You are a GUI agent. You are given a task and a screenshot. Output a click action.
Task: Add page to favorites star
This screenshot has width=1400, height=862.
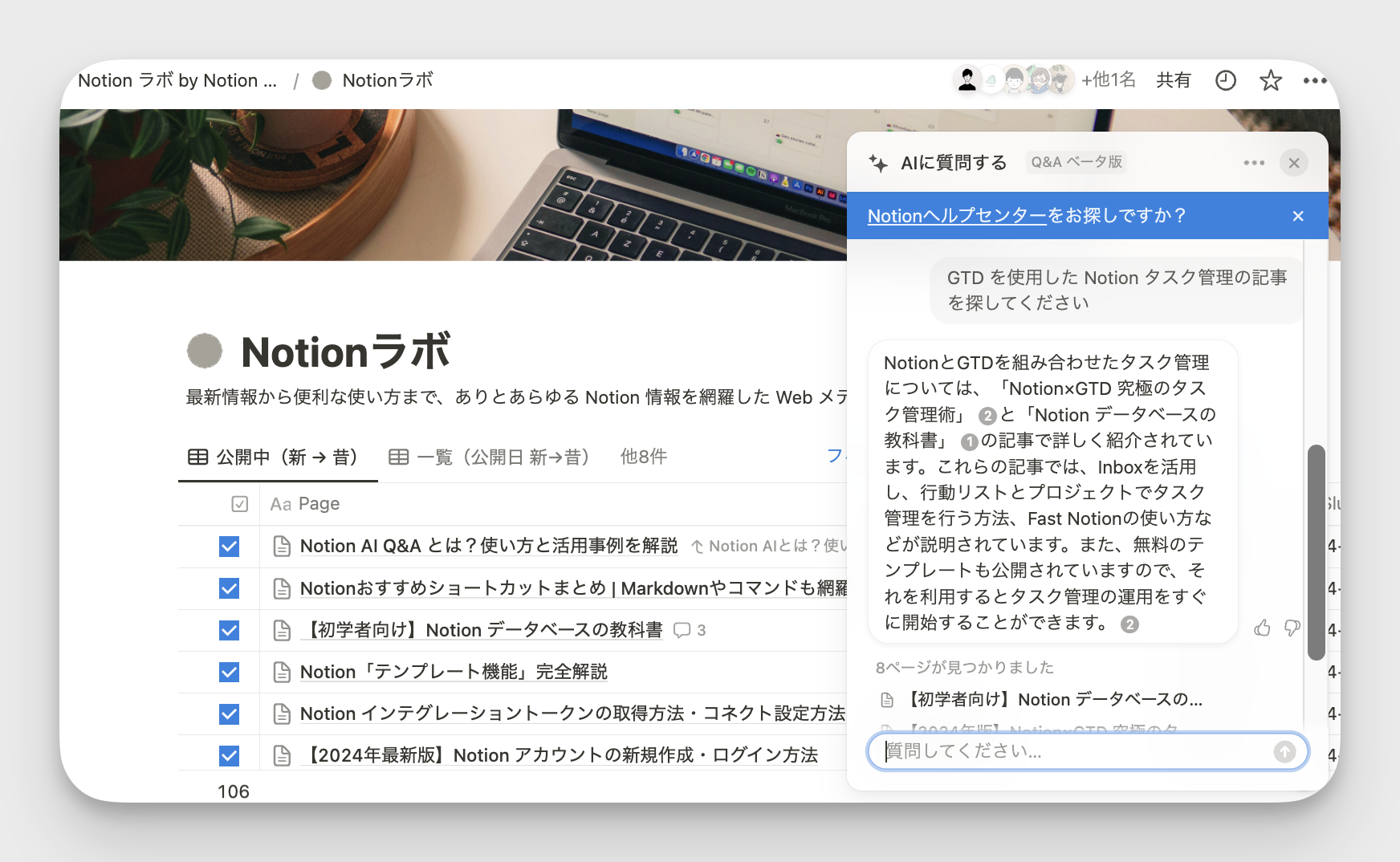(1270, 80)
